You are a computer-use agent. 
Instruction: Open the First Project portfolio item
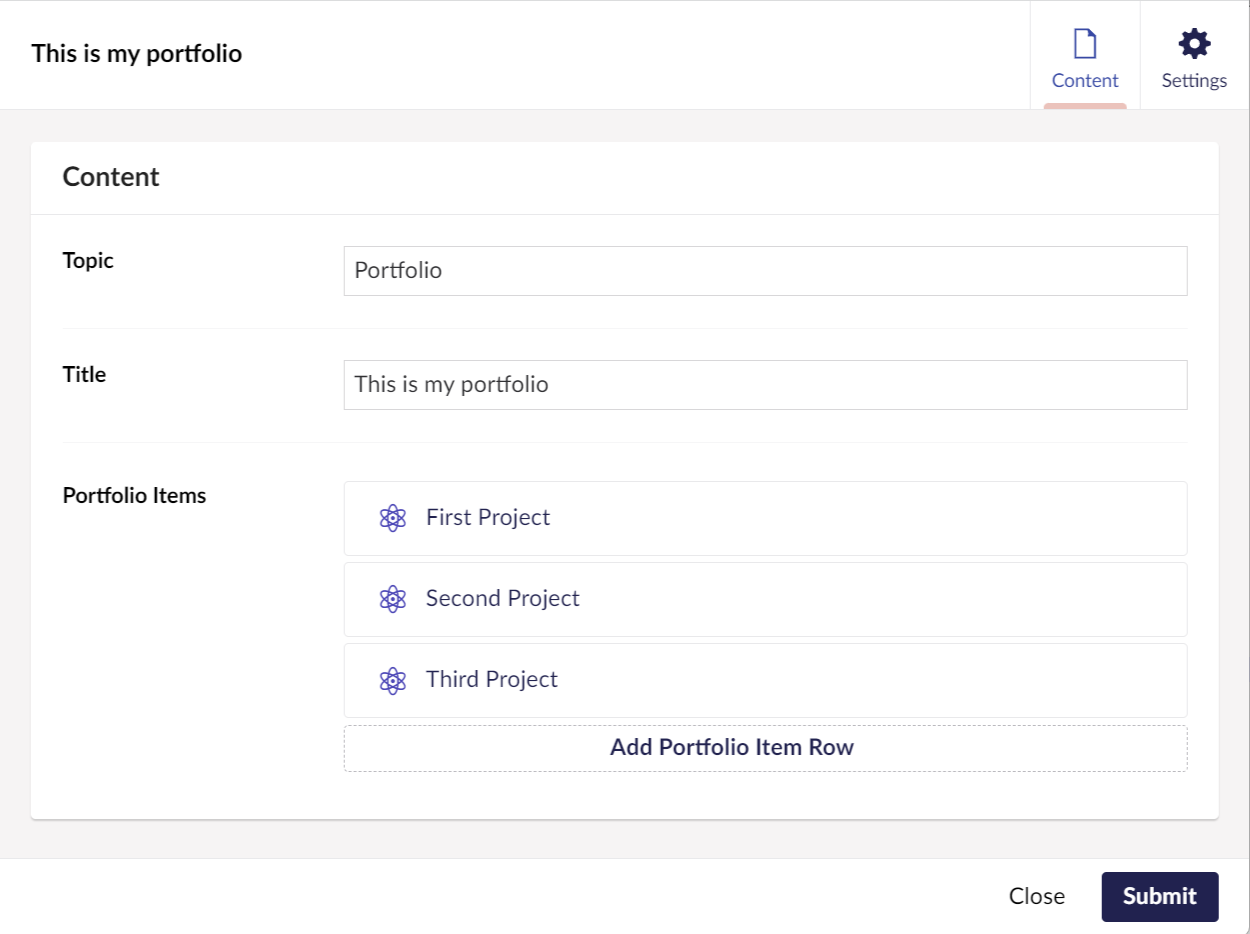pyautogui.click(x=765, y=518)
